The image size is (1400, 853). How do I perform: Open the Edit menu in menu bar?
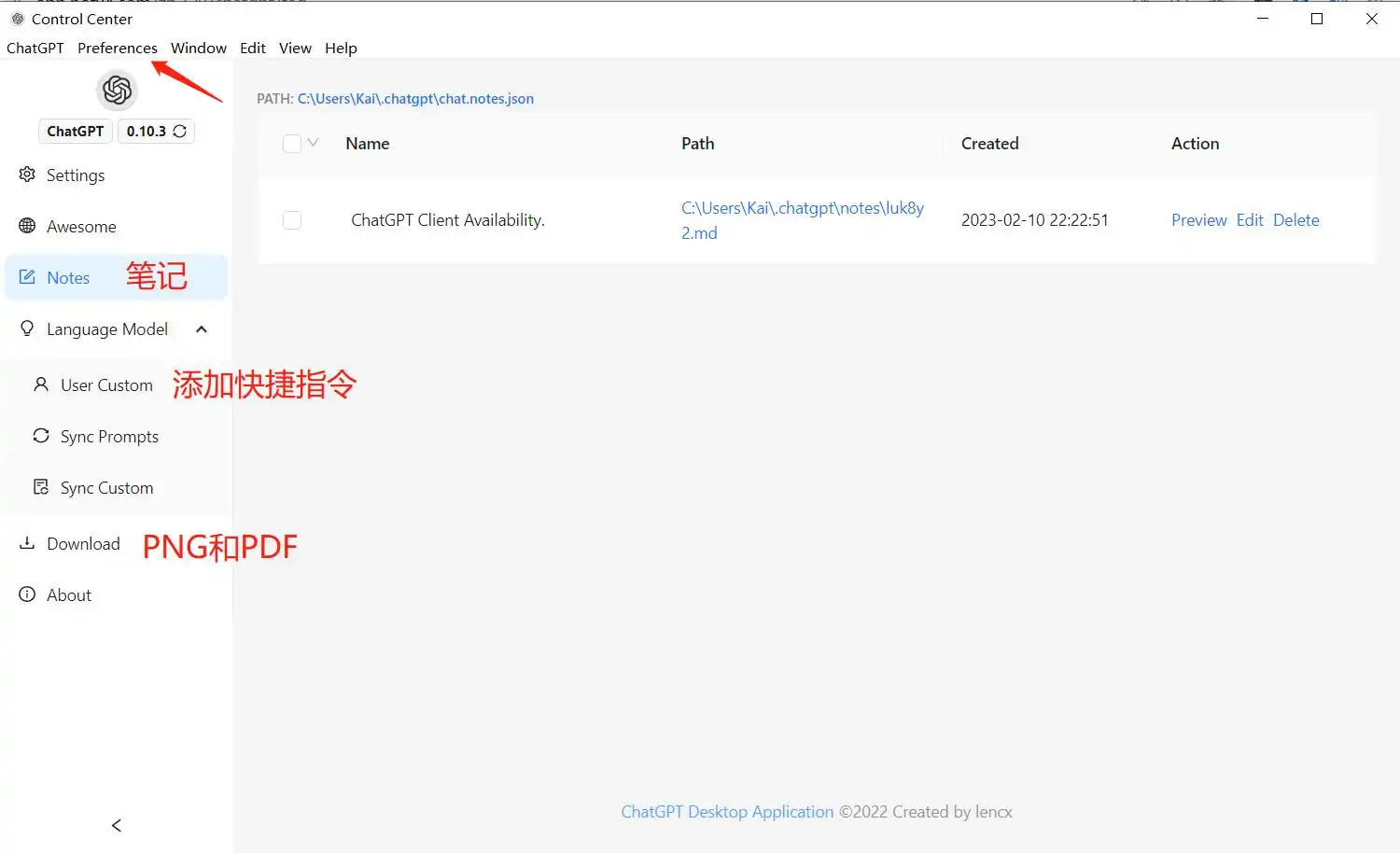tap(253, 48)
